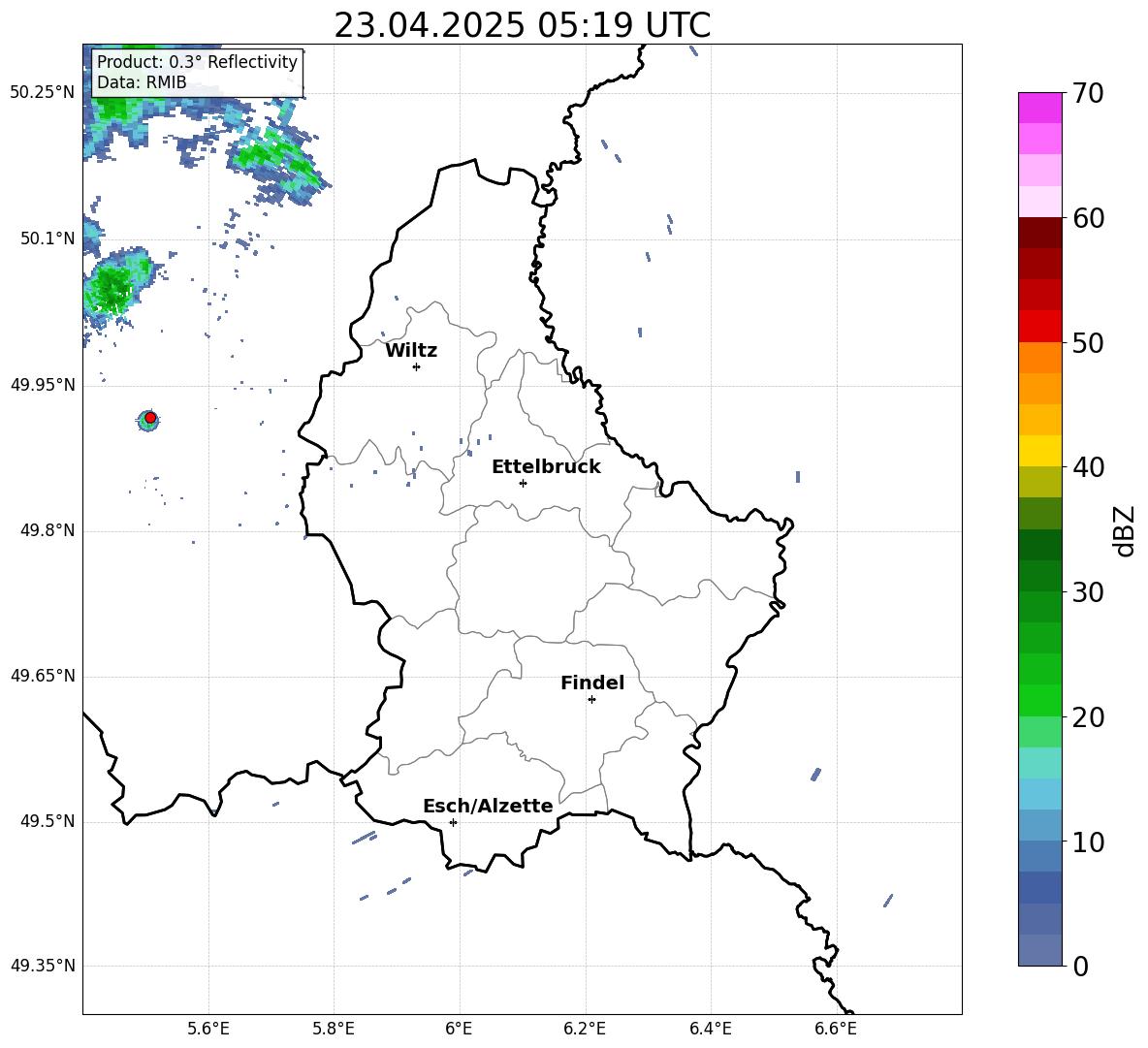Click the colorbar tick label 0

(x=1080, y=966)
